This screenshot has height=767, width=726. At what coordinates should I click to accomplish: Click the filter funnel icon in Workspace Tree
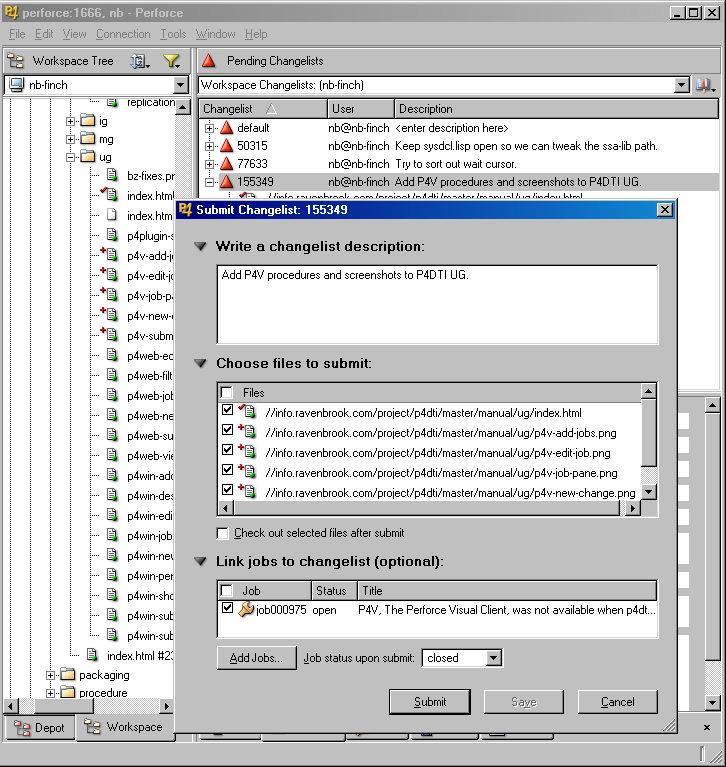[170, 61]
